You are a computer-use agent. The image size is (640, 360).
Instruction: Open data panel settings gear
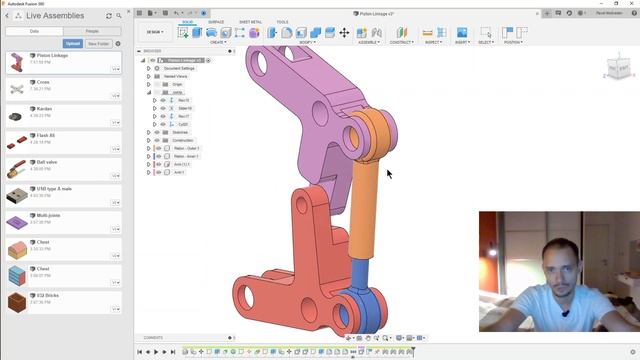pyautogui.click(x=118, y=43)
